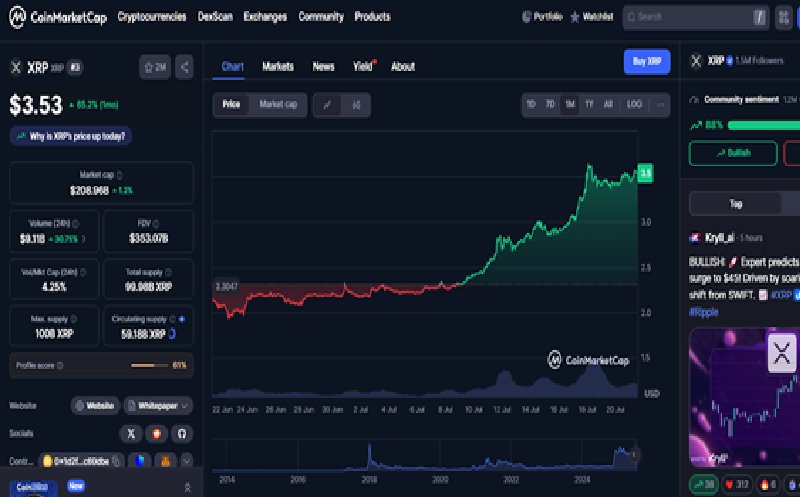Go to Portfolio in the header
800x497 pixels.
(x=542, y=17)
